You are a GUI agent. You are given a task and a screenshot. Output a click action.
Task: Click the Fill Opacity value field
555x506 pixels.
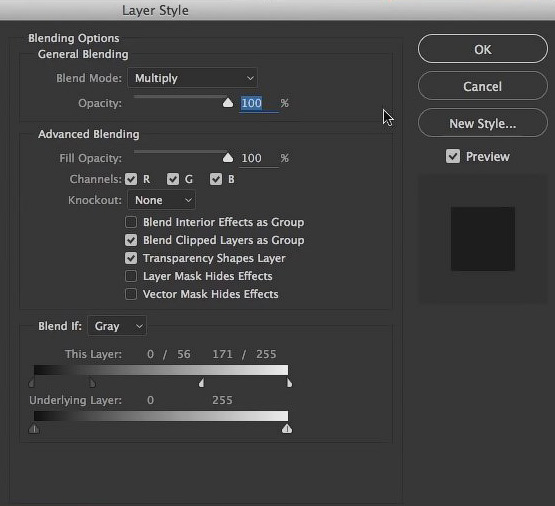pyautogui.click(x=259, y=158)
